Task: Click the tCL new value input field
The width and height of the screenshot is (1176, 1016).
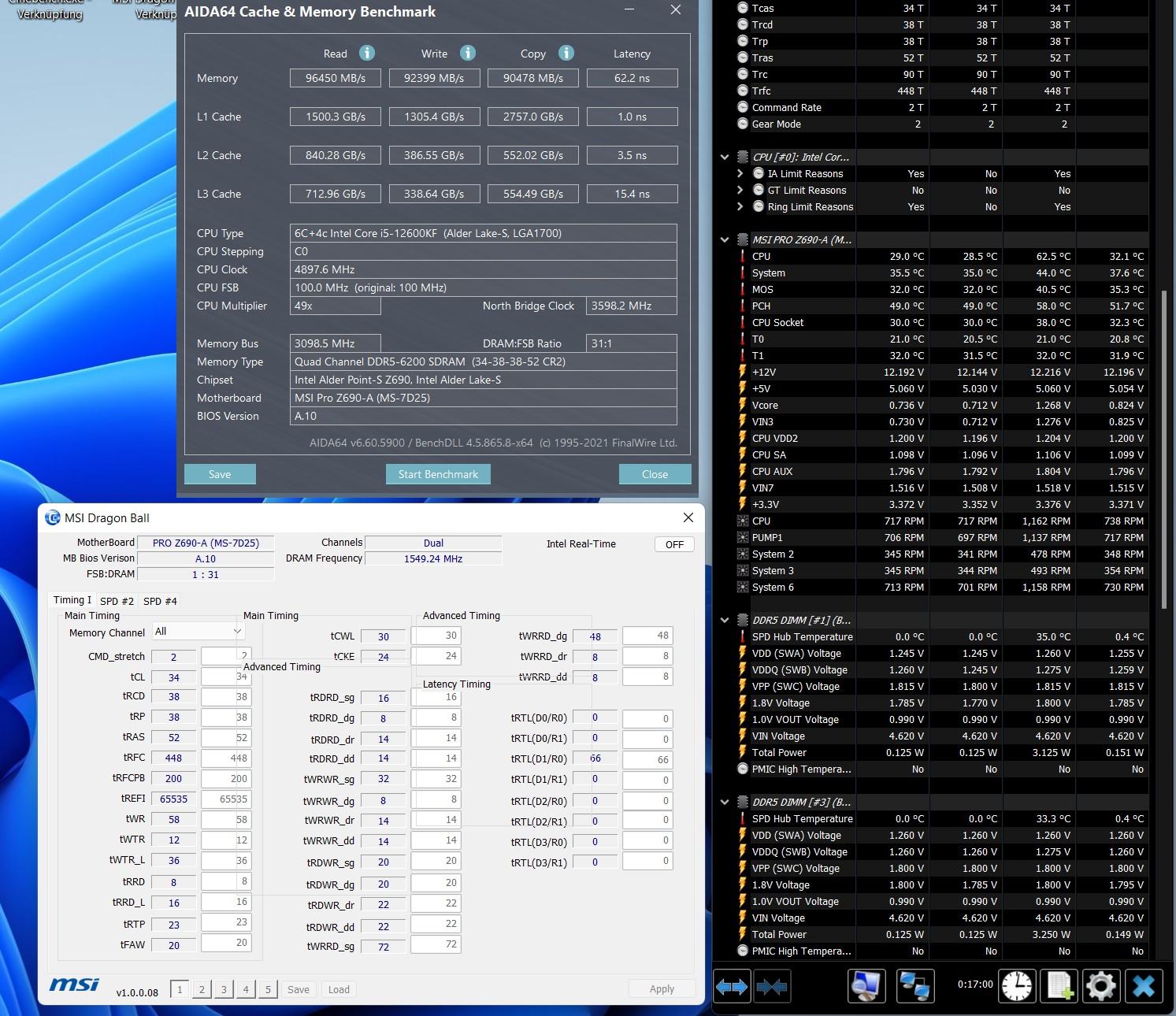Action: (x=226, y=677)
